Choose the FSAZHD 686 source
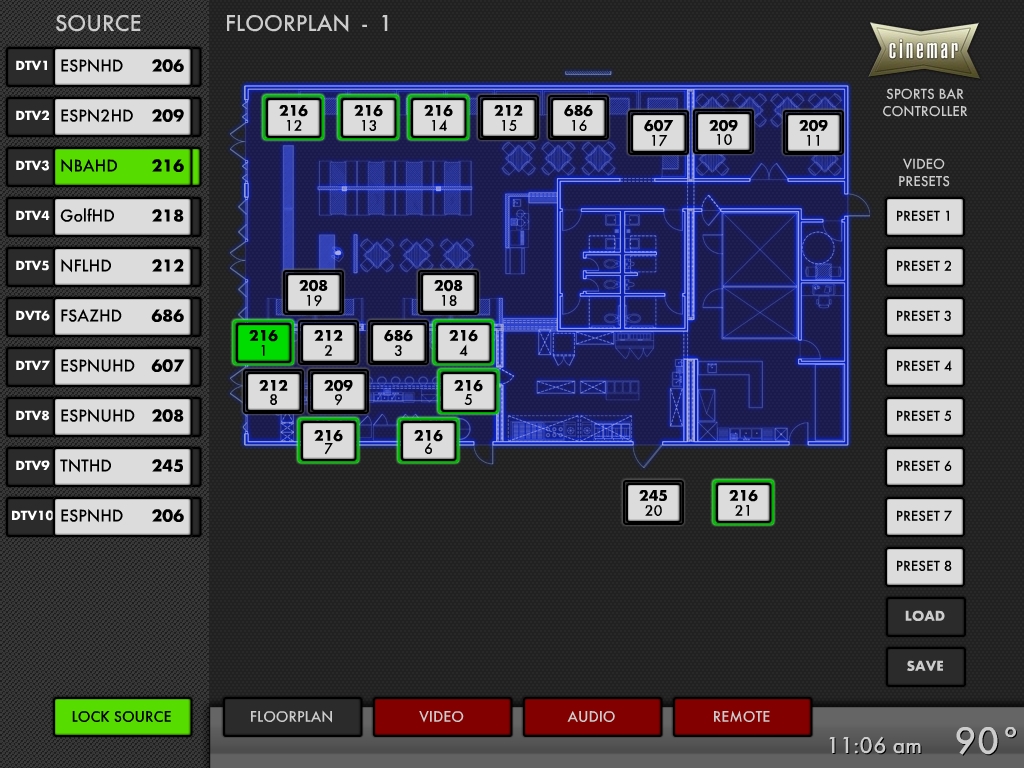This screenshot has width=1024, height=768. [x=103, y=316]
